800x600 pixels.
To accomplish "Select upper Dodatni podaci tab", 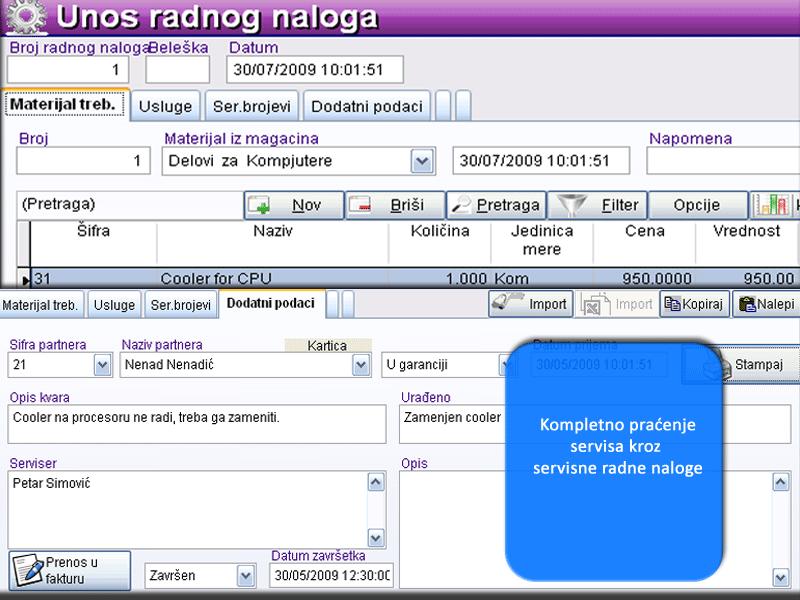I will pyautogui.click(x=366, y=105).
